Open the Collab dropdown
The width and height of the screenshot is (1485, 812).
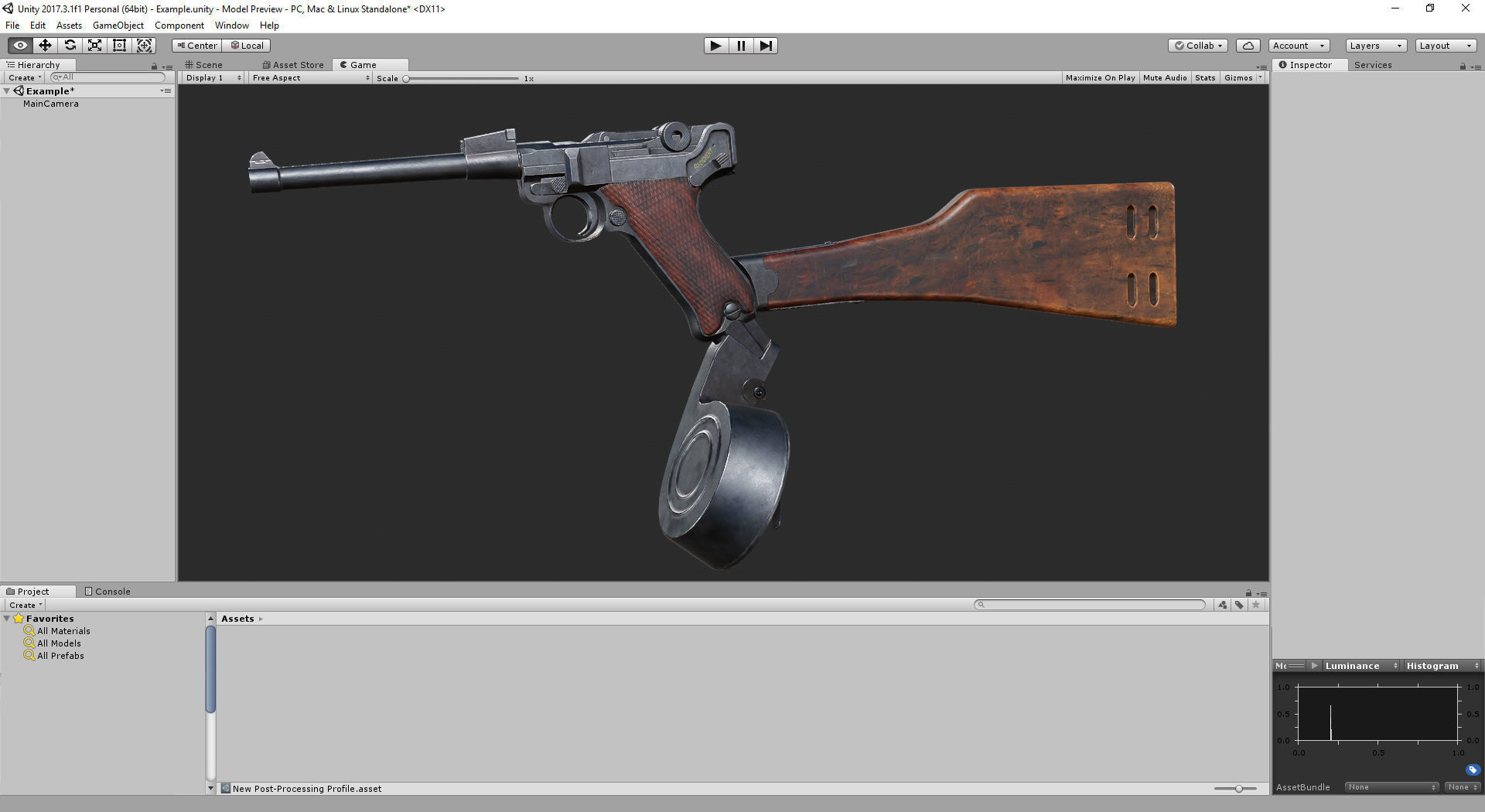pos(1197,46)
